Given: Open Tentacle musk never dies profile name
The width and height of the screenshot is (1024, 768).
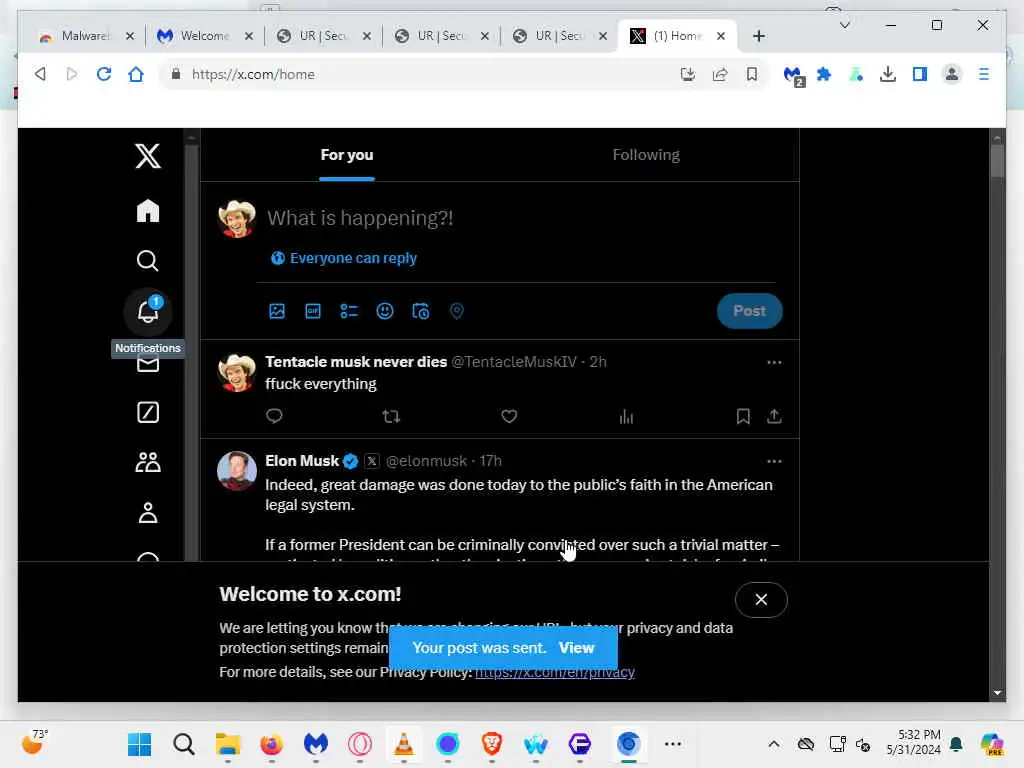Looking at the screenshot, I should point(356,362).
